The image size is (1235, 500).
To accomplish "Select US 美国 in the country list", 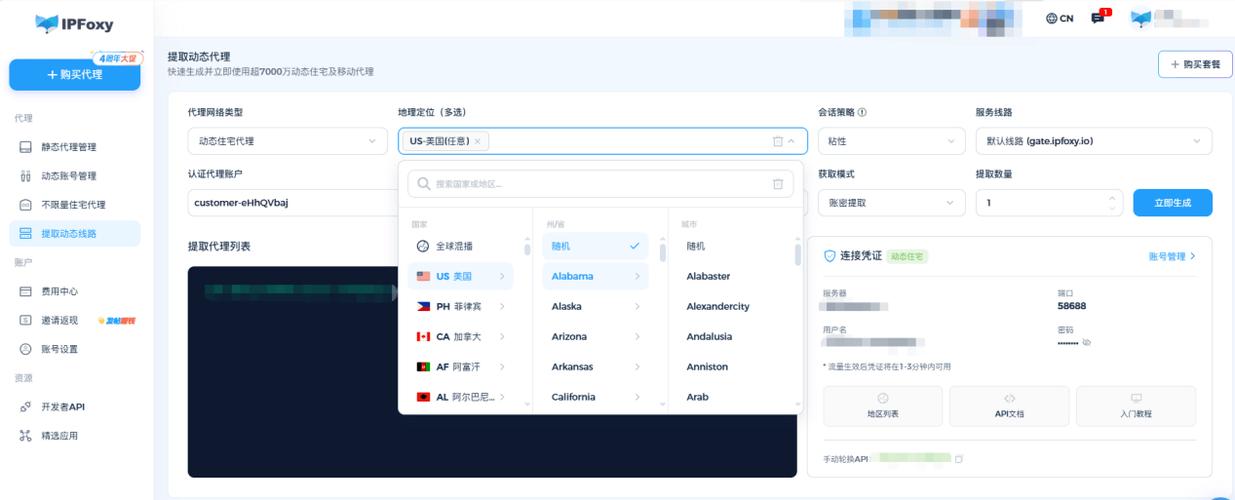I will coord(460,276).
